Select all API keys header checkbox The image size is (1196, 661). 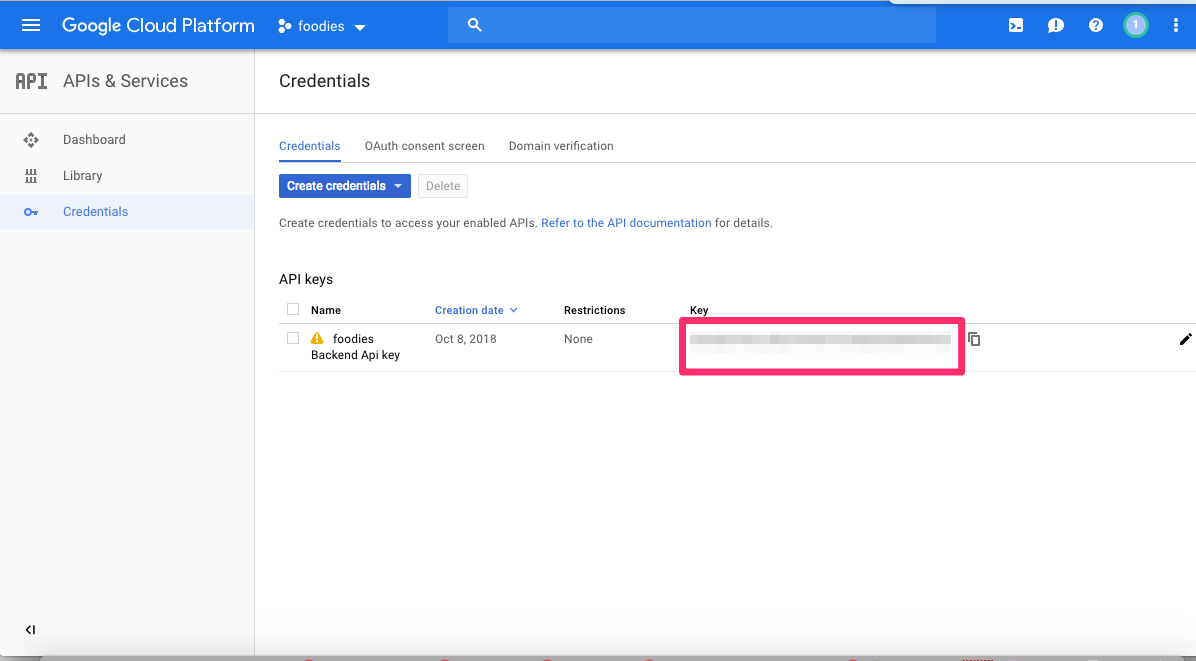(293, 309)
